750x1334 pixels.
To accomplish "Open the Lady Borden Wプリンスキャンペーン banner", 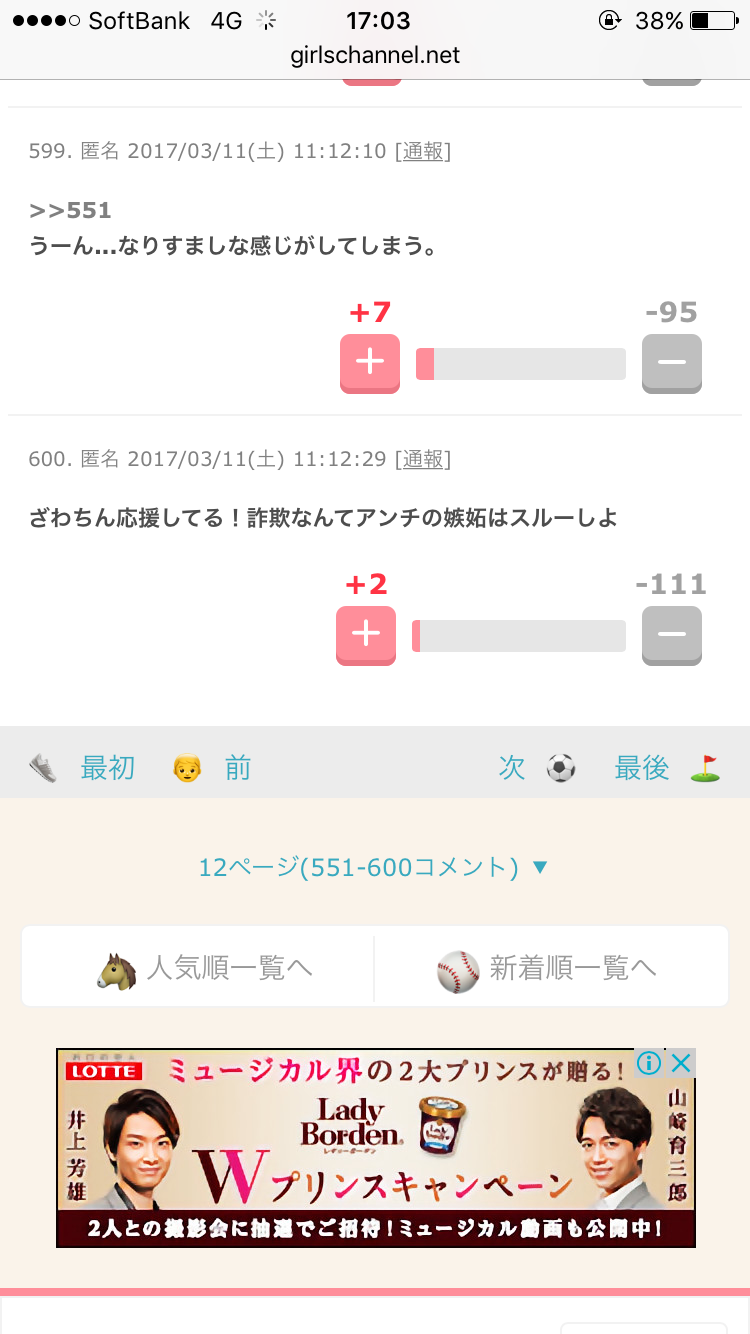I will point(376,1148).
